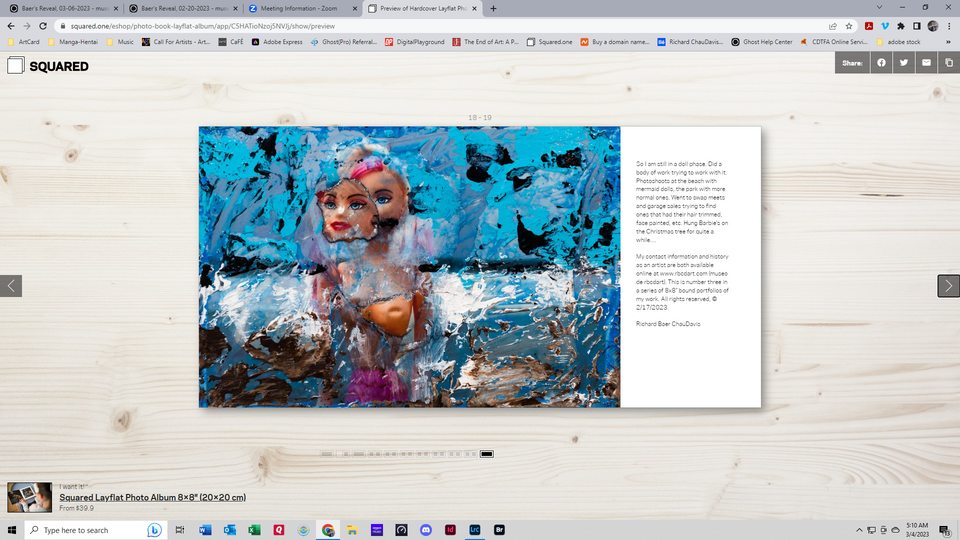Viewport: 960px width, 540px height.
Task: Open the Ghost(Pro) Referral bookmark
Action: 343,42
